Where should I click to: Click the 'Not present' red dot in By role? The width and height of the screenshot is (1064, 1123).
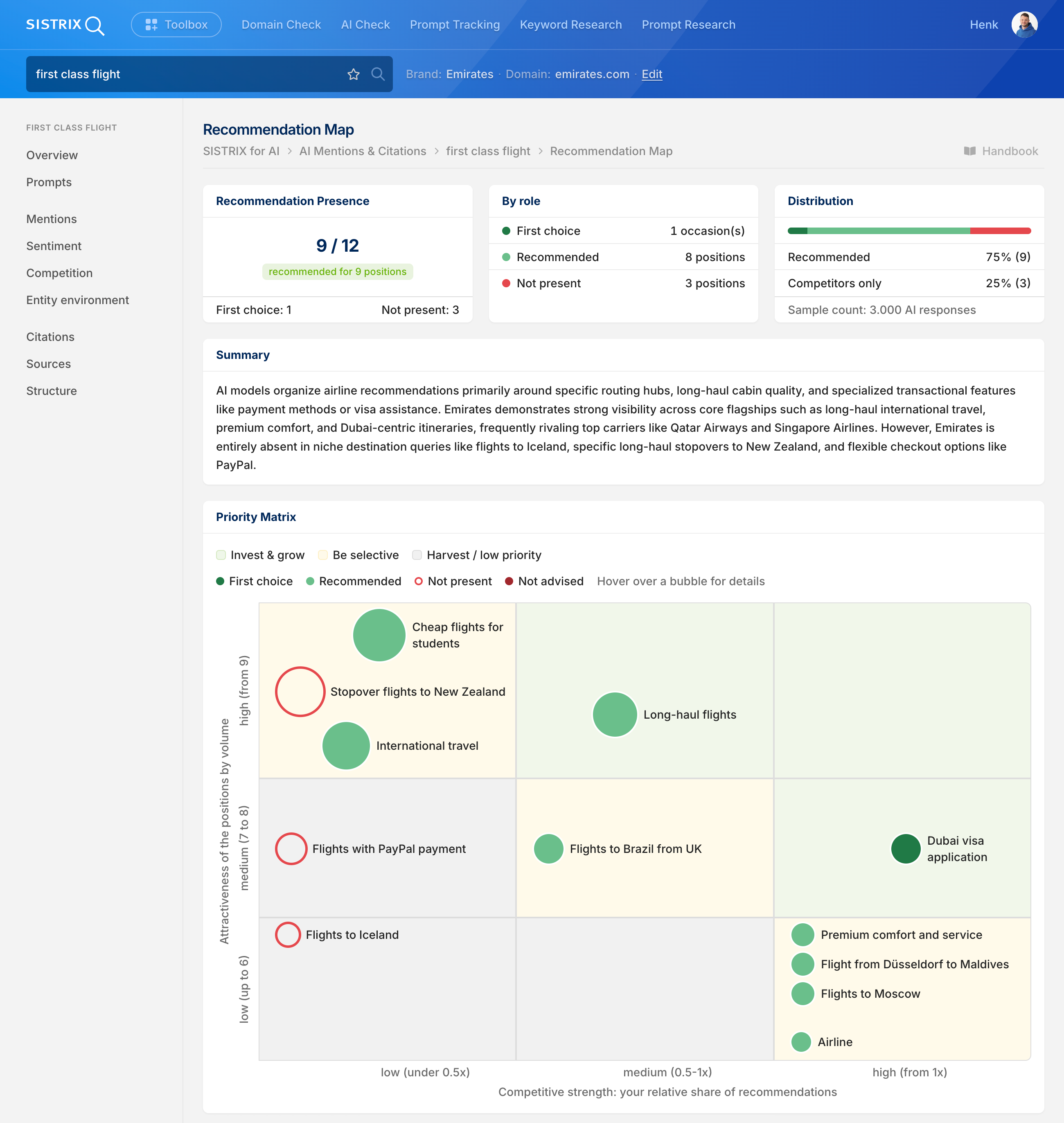click(x=507, y=284)
